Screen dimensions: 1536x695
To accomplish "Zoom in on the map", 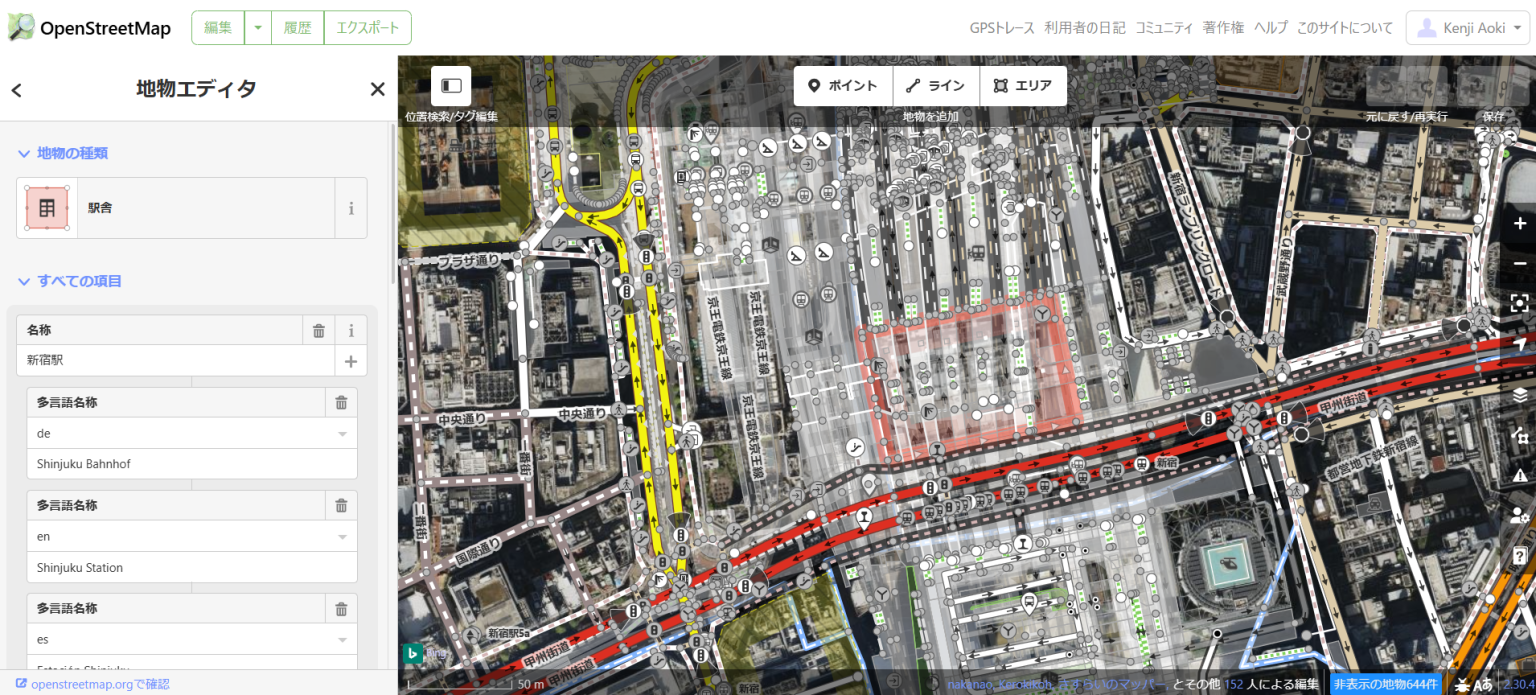I will 1519,223.
